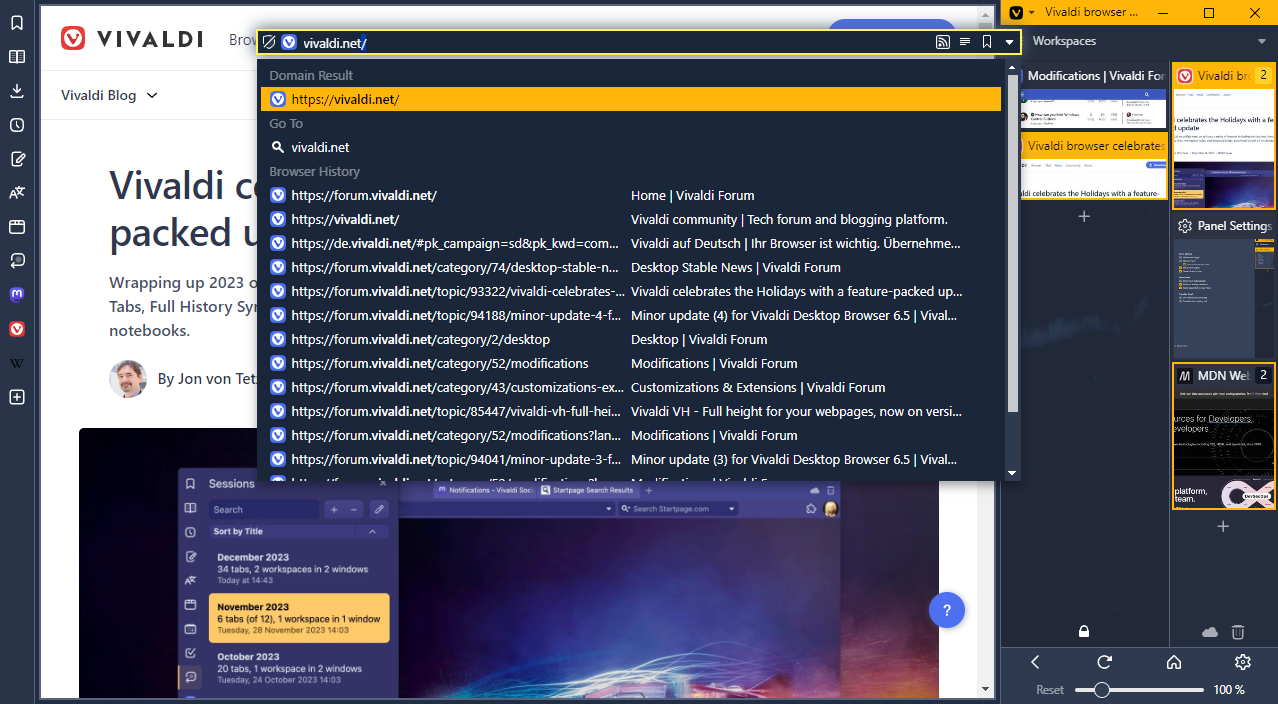Image resolution: width=1278 pixels, height=704 pixels.
Task: Open the Vivaldi web panel icon
Action: click(x=17, y=329)
